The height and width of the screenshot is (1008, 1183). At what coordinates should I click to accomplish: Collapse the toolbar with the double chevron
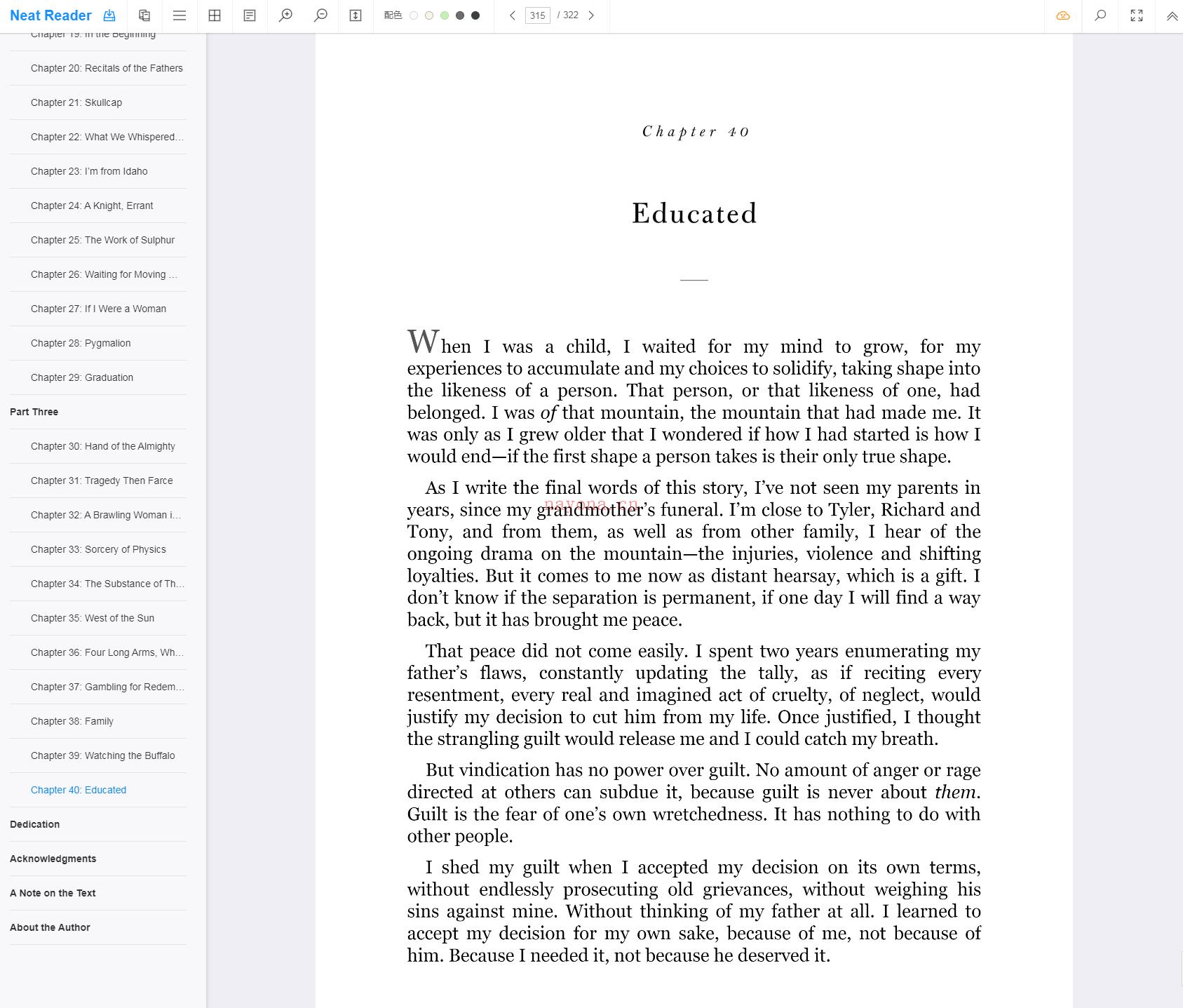1172,16
